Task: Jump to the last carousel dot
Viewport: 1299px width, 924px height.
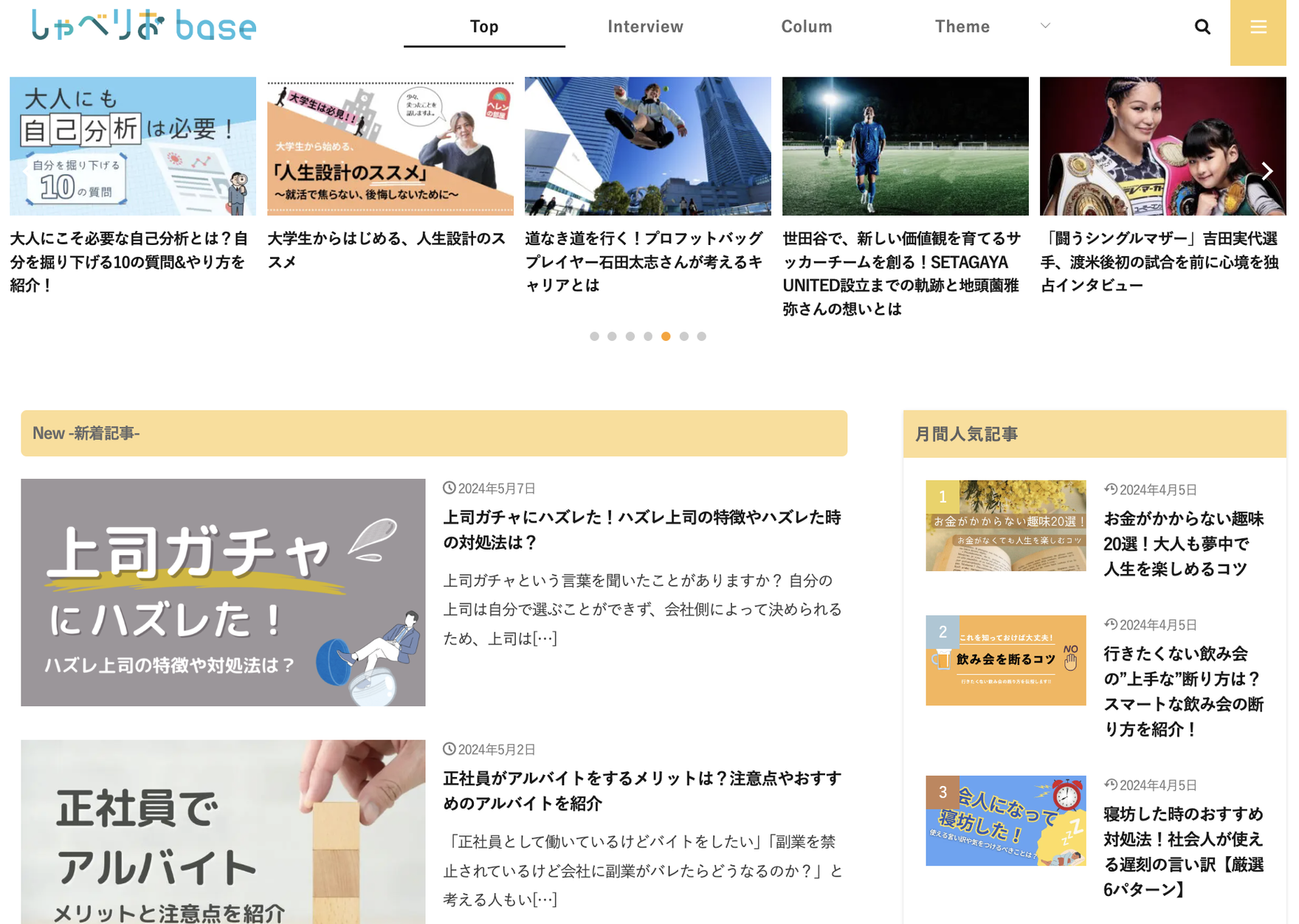Action: click(x=701, y=337)
